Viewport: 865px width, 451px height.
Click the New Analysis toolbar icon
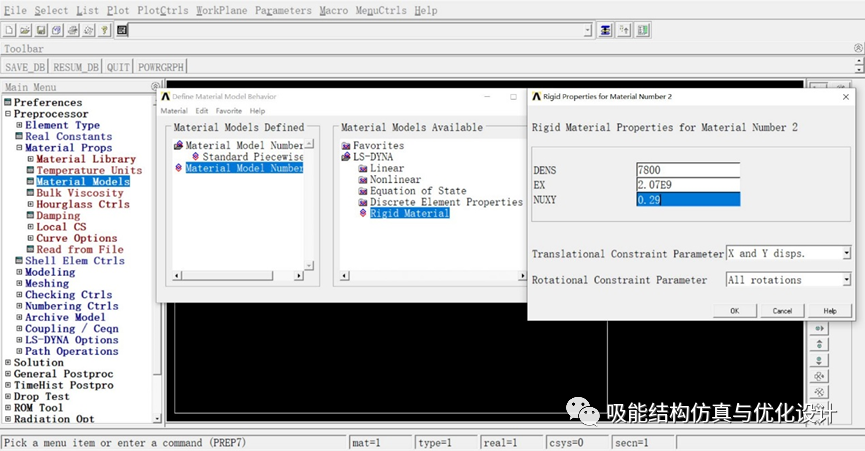(9, 30)
